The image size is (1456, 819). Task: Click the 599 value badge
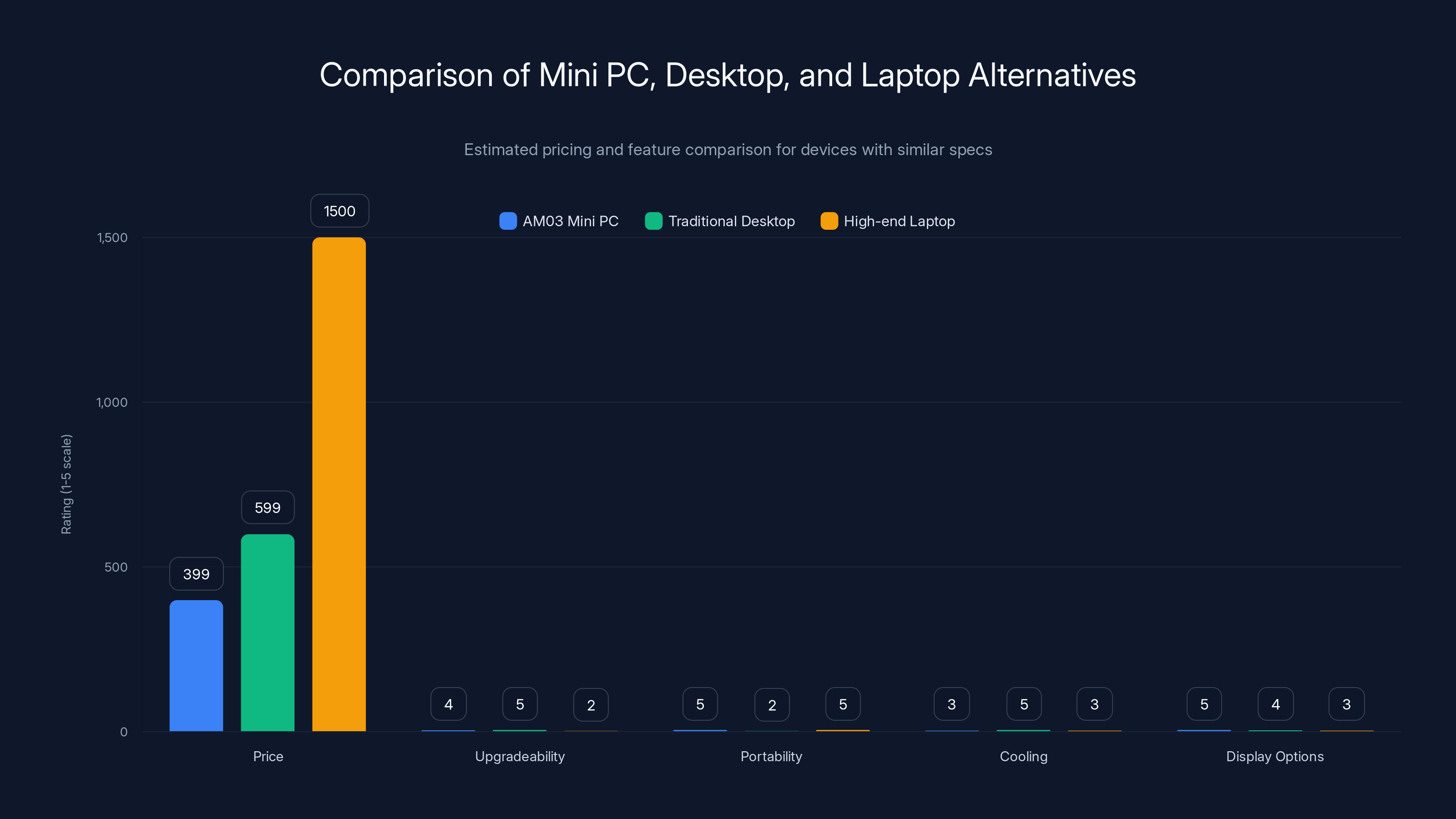(268, 507)
